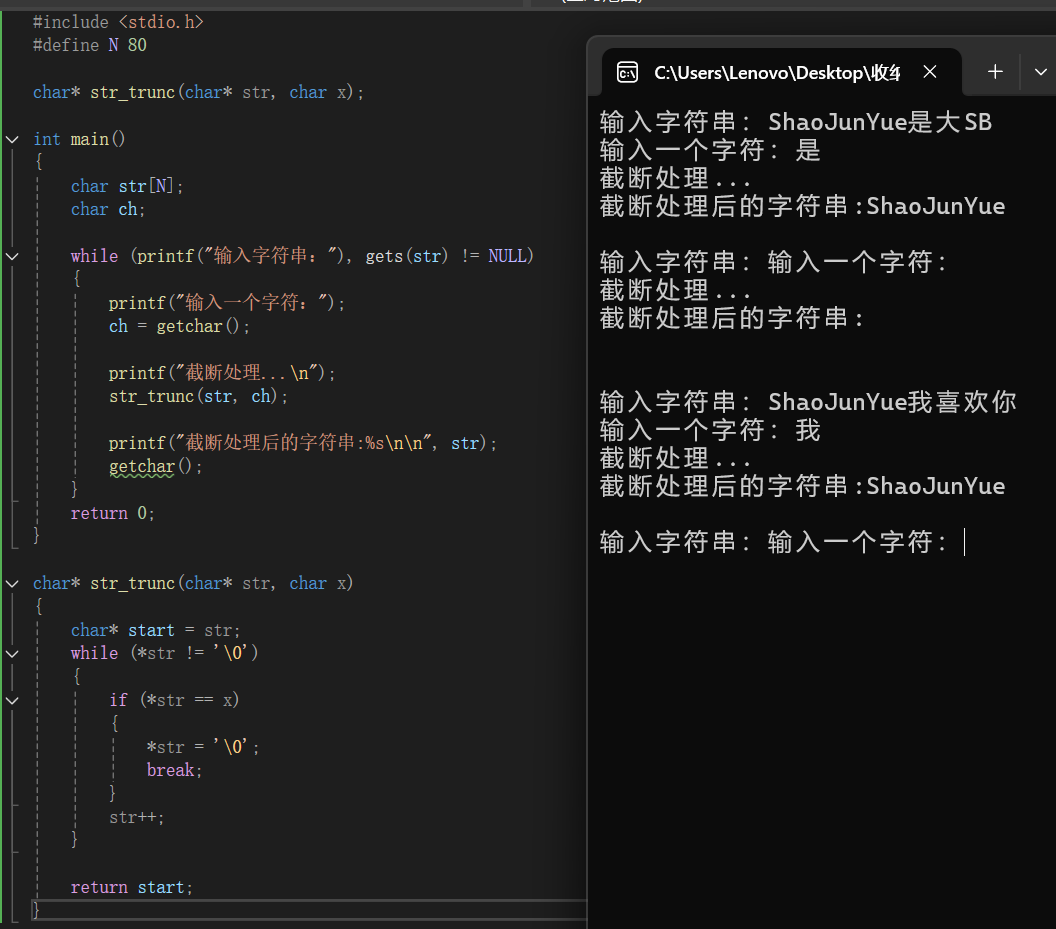Viewport: 1056px width, 929px height.
Task: Click the line 'return 0;'
Action: pyautogui.click(x=112, y=513)
